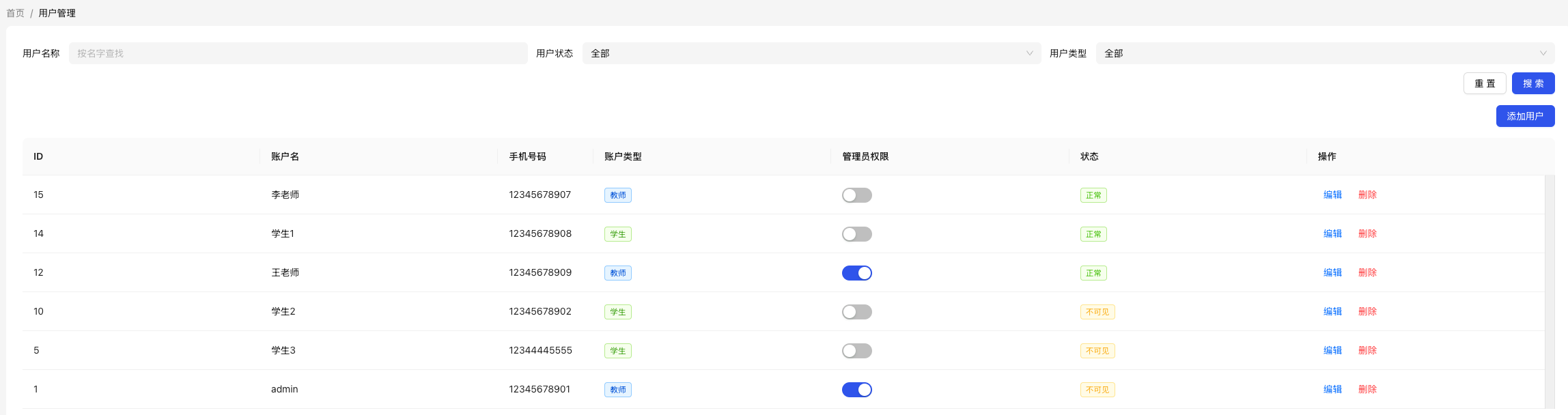Click the 添加用户 button

(1525, 116)
